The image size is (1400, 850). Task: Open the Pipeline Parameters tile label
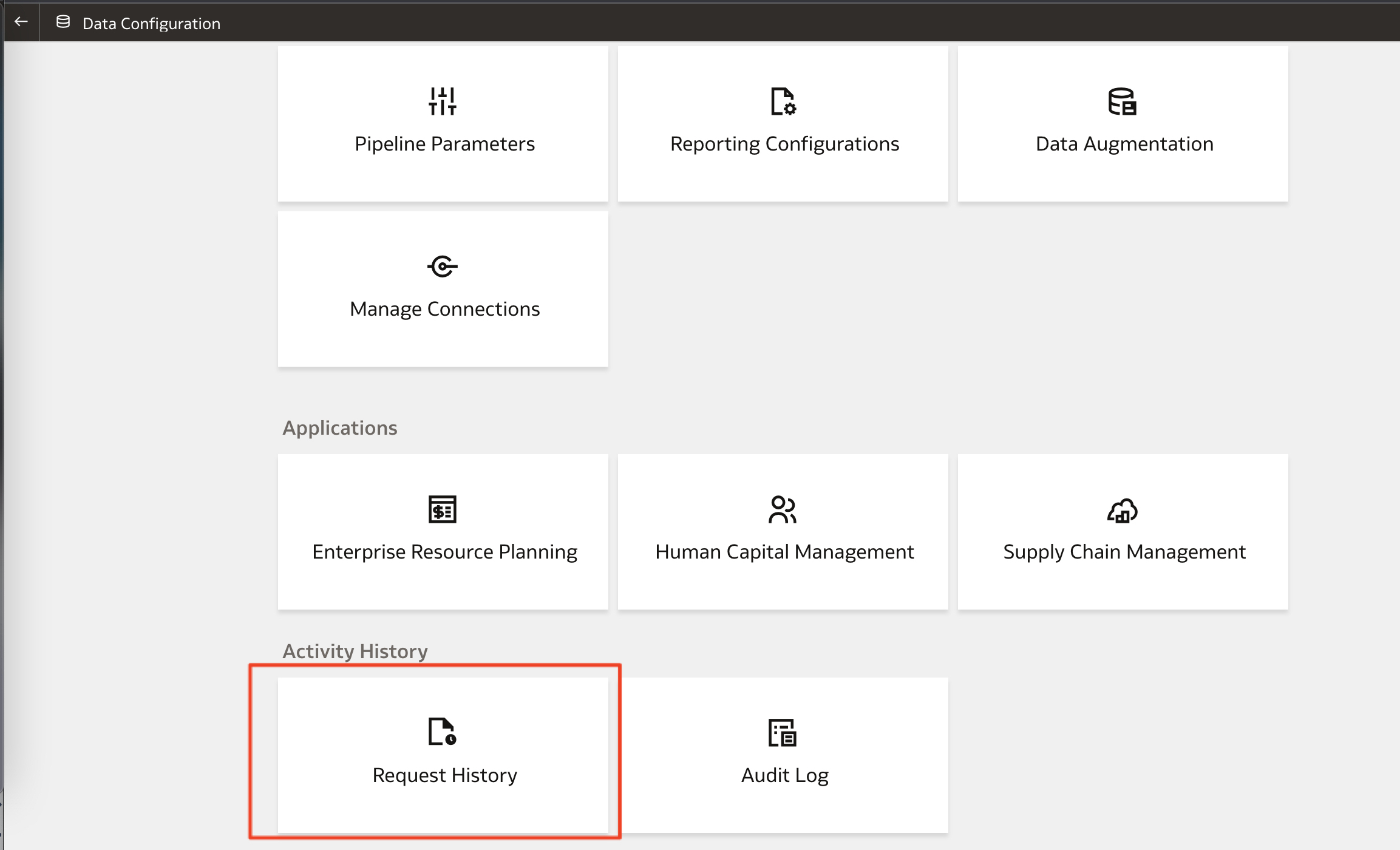444,144
